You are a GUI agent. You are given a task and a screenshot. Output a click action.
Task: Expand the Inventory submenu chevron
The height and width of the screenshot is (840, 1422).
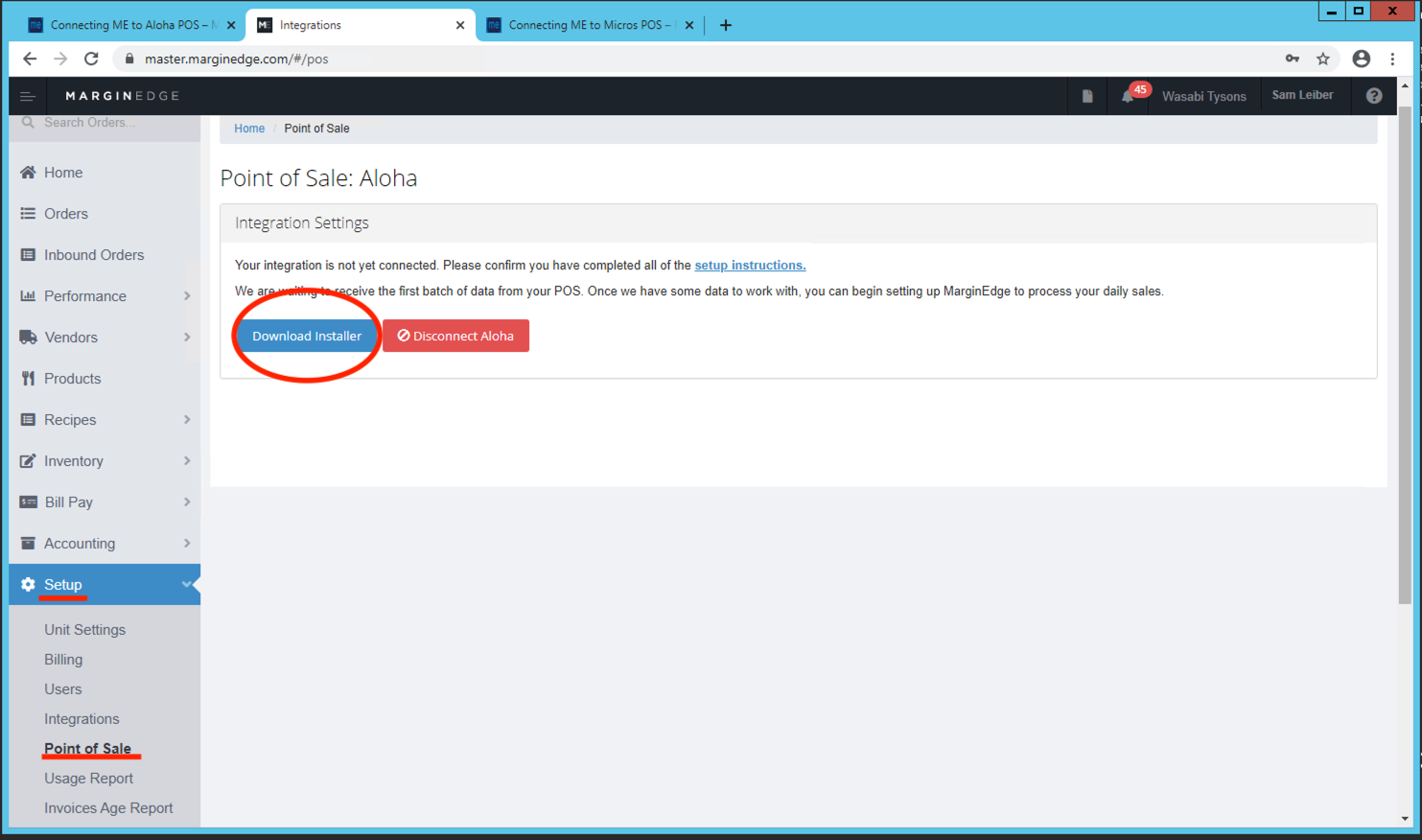[187, 461]
